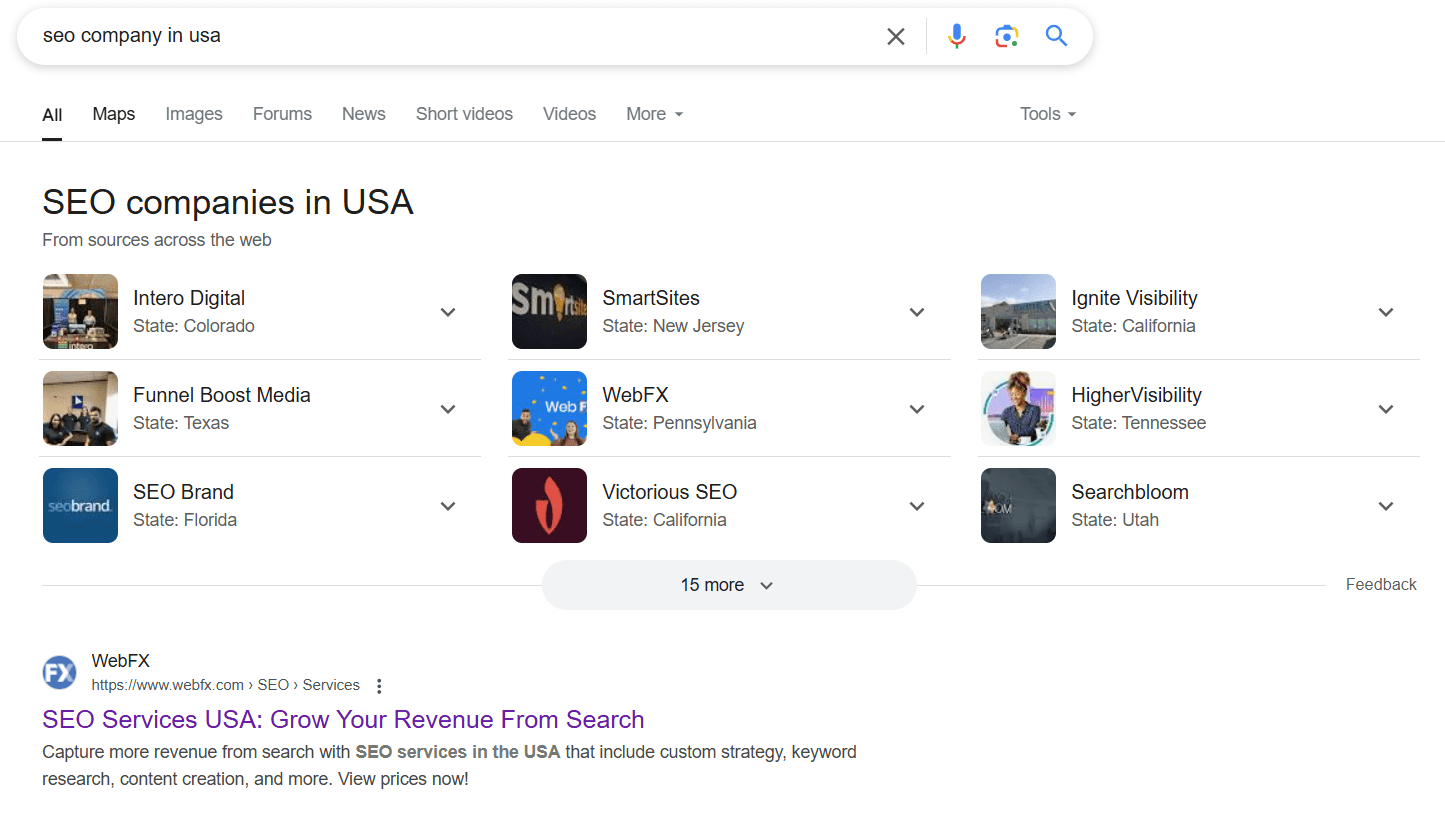Click the Victorious SEO flame logo thumbnail
The image size is (1445, 814).
549,505
